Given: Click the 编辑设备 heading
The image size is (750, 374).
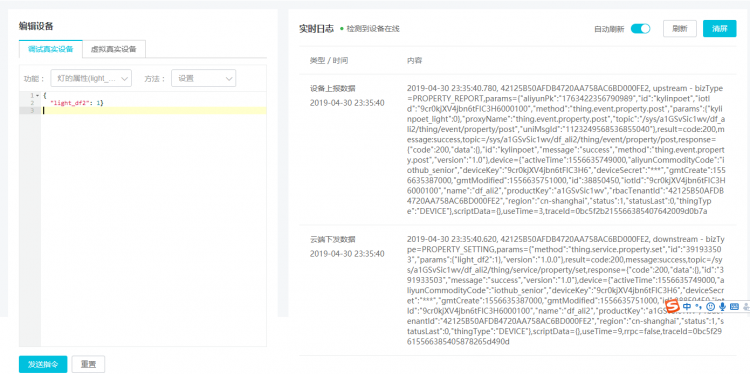Looking at the screenshot, I should pos(36,26).
